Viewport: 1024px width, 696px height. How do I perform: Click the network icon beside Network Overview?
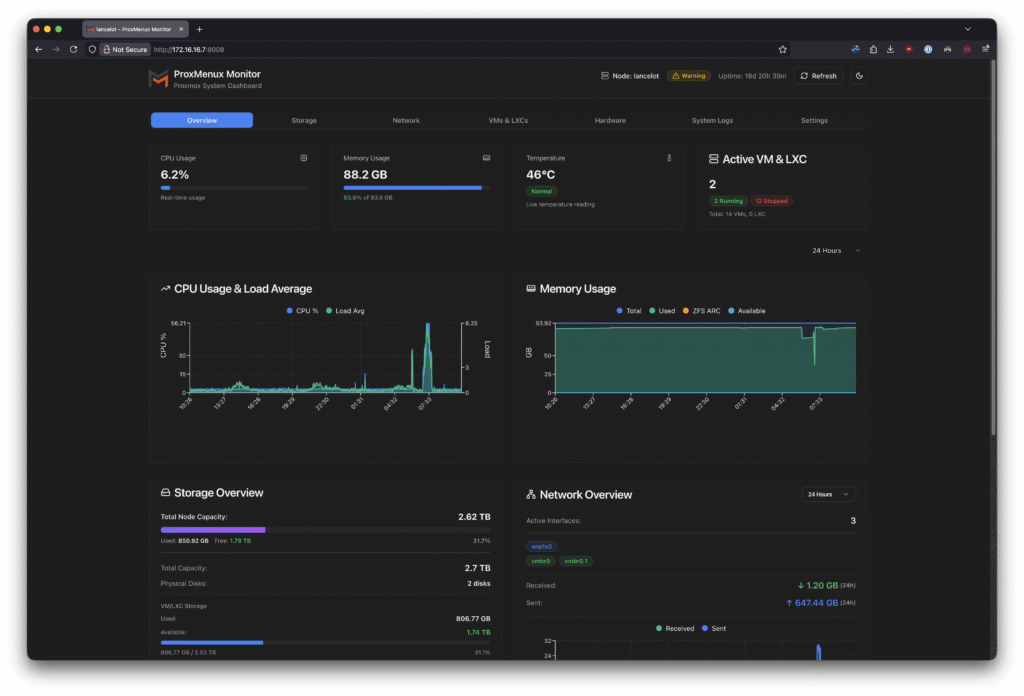click(531, 494)
